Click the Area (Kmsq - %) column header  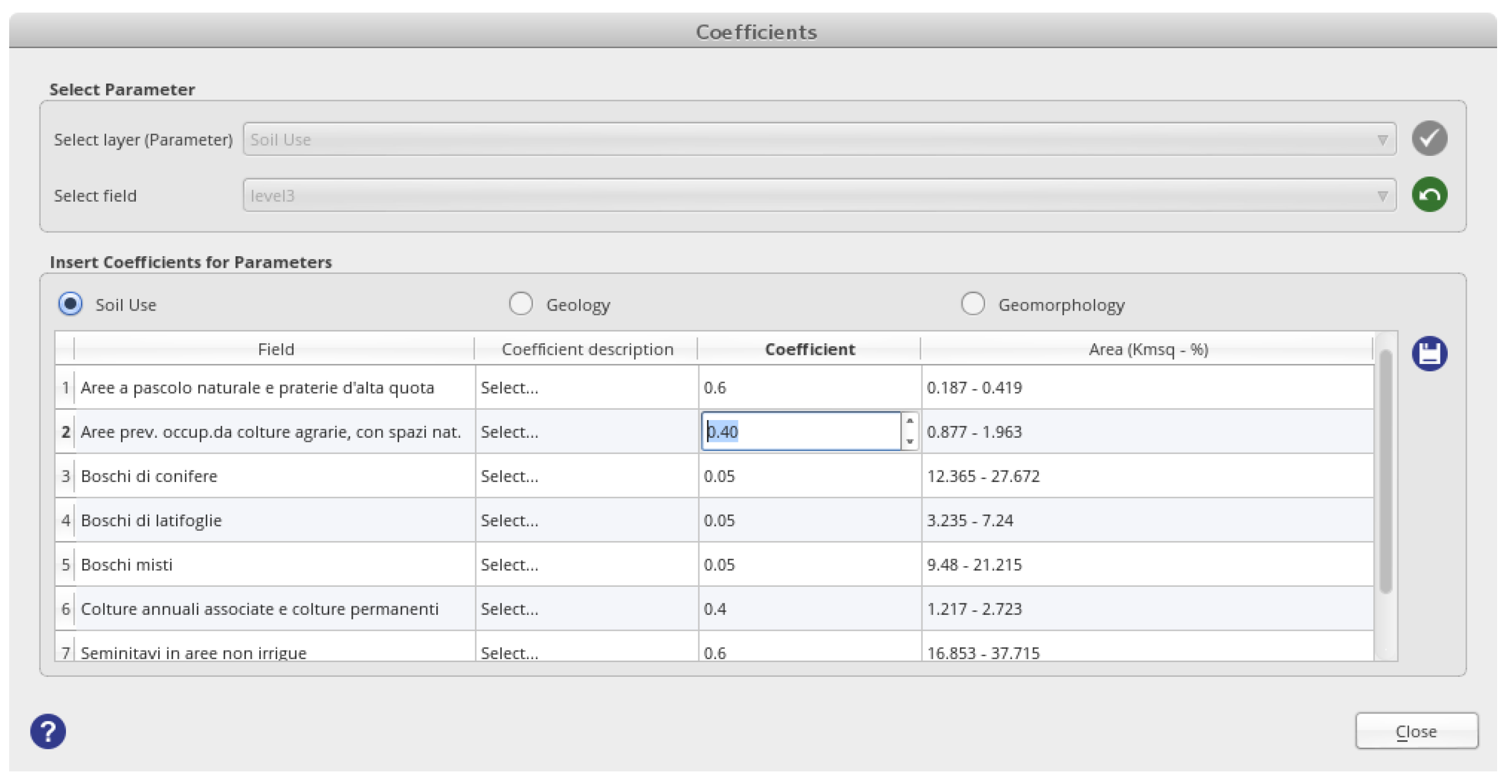pyautogui.click(x=1147, y=349)
